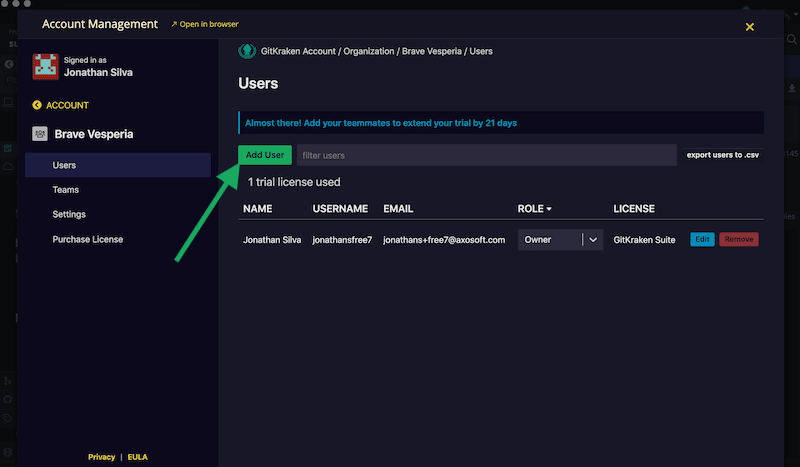Click the GitKraken logo in the breadcrumb

point(245,51)
